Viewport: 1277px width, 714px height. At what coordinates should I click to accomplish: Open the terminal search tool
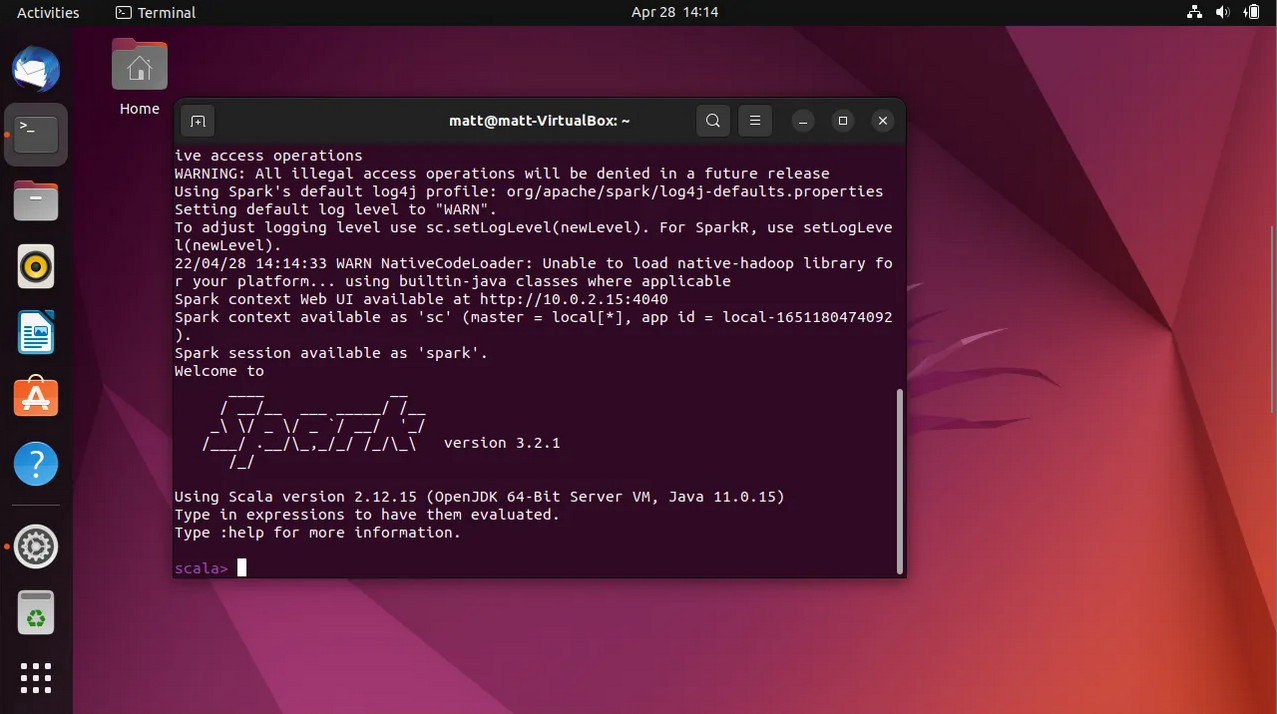[712, 121]
